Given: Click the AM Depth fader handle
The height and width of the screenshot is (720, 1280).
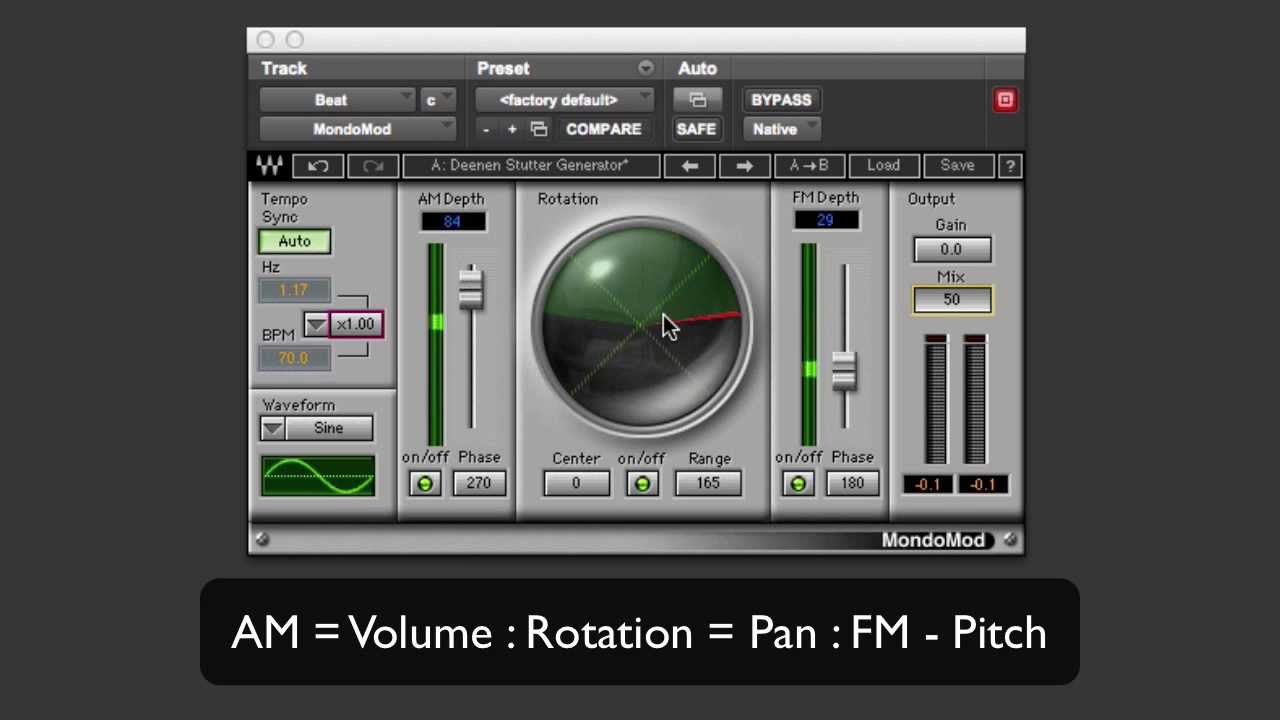Looking at the screenshot, I should (x=470, y=288).
